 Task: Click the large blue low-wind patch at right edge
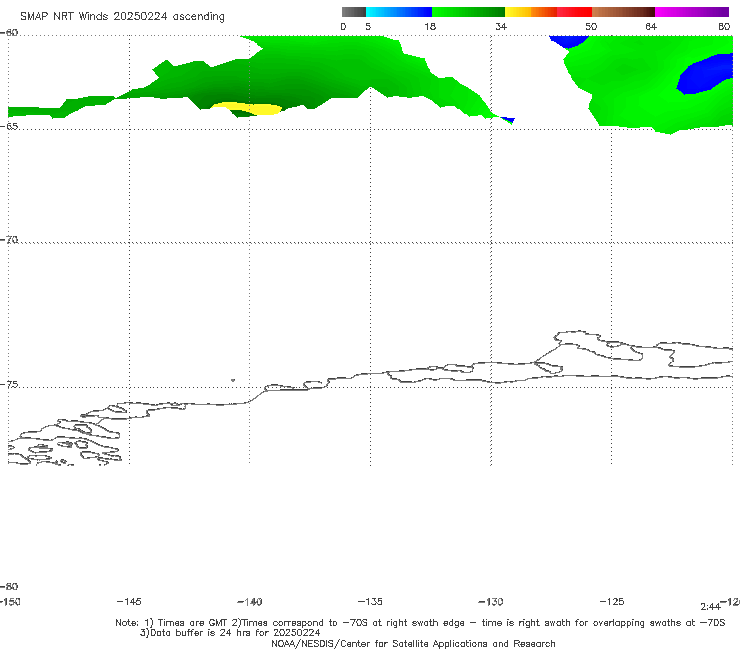click(706, 74)
